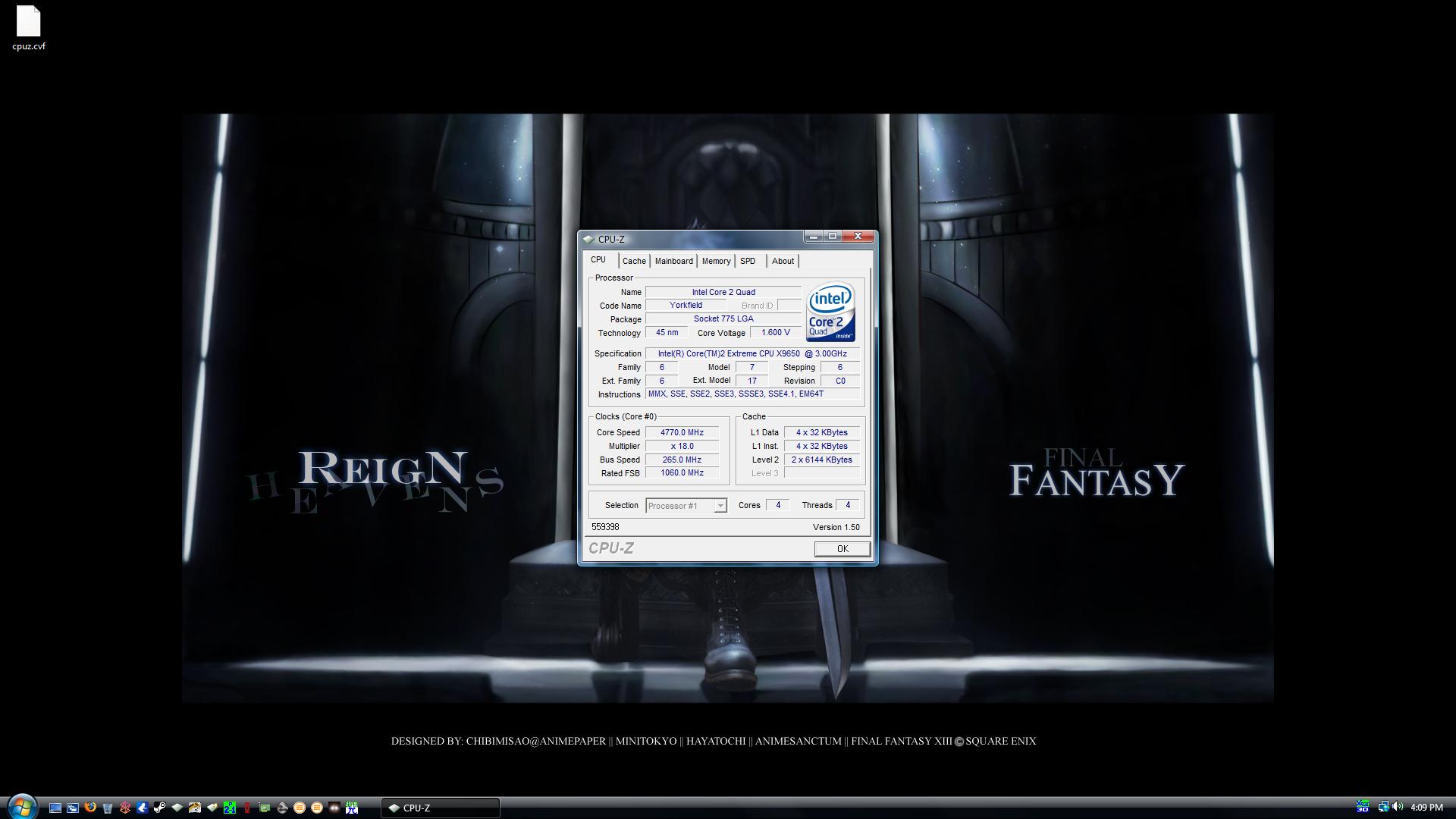Select the cpuz.cvf desktop file
1456x819 pixels.
(x=29, y=29)
